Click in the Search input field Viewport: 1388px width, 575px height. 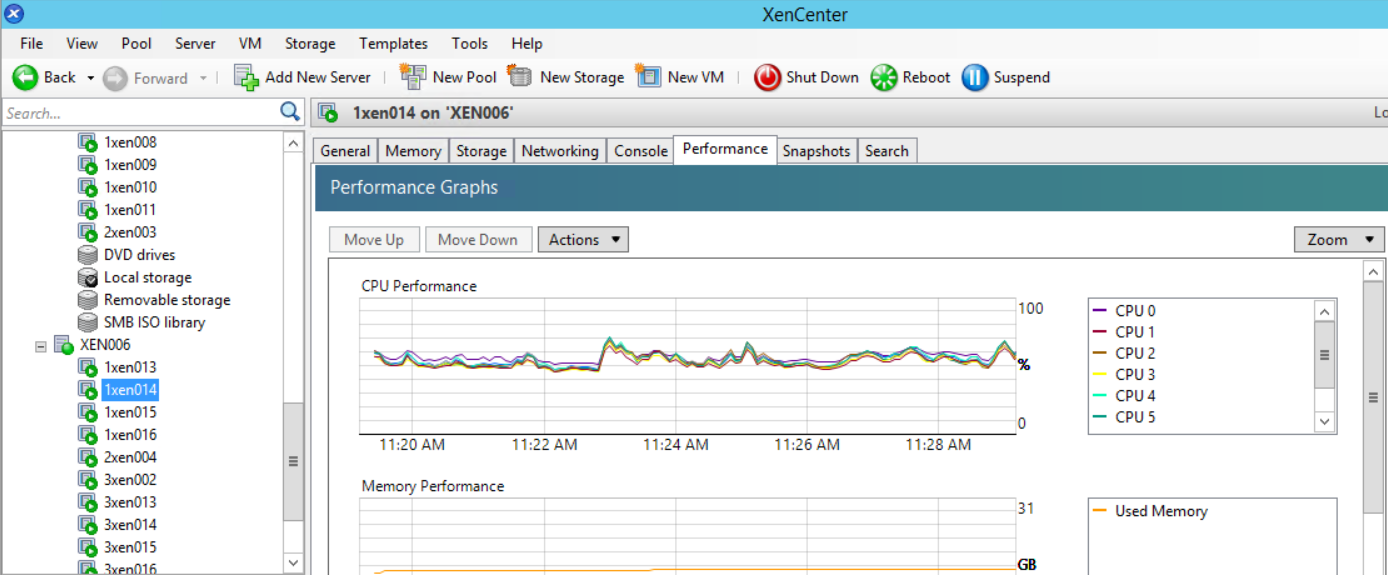click(x=140, y=113)
